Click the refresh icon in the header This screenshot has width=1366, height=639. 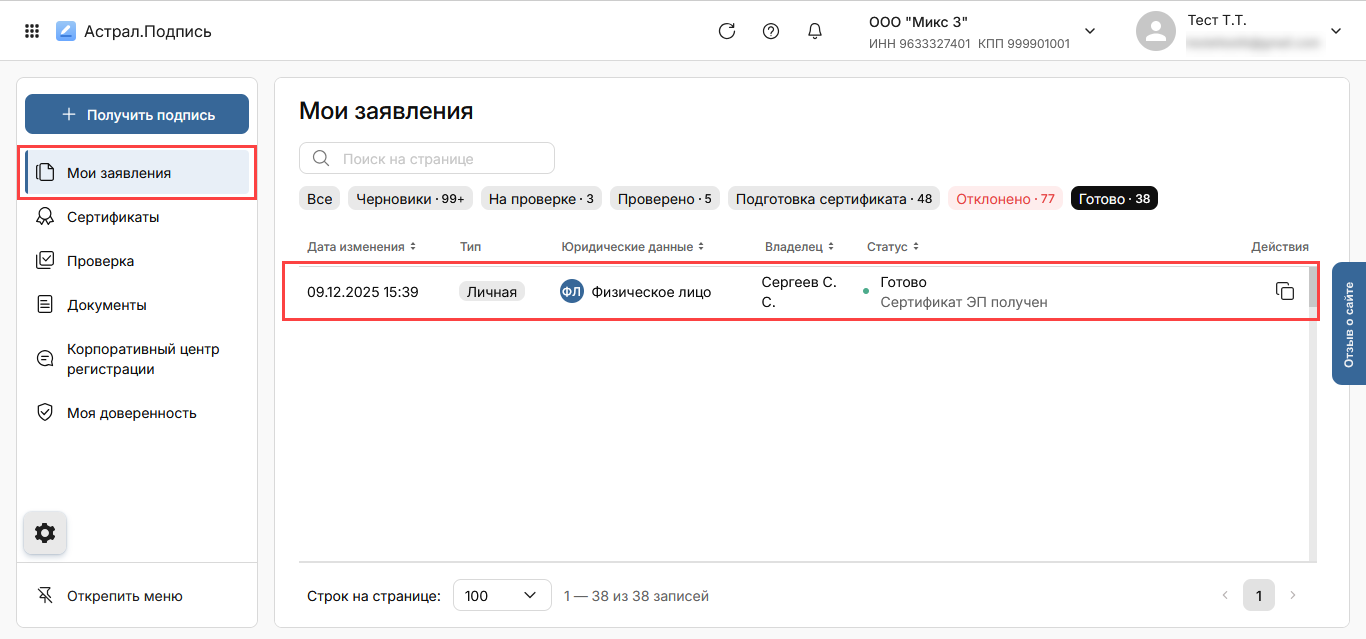pyautogui.click(x=727, y=31)
